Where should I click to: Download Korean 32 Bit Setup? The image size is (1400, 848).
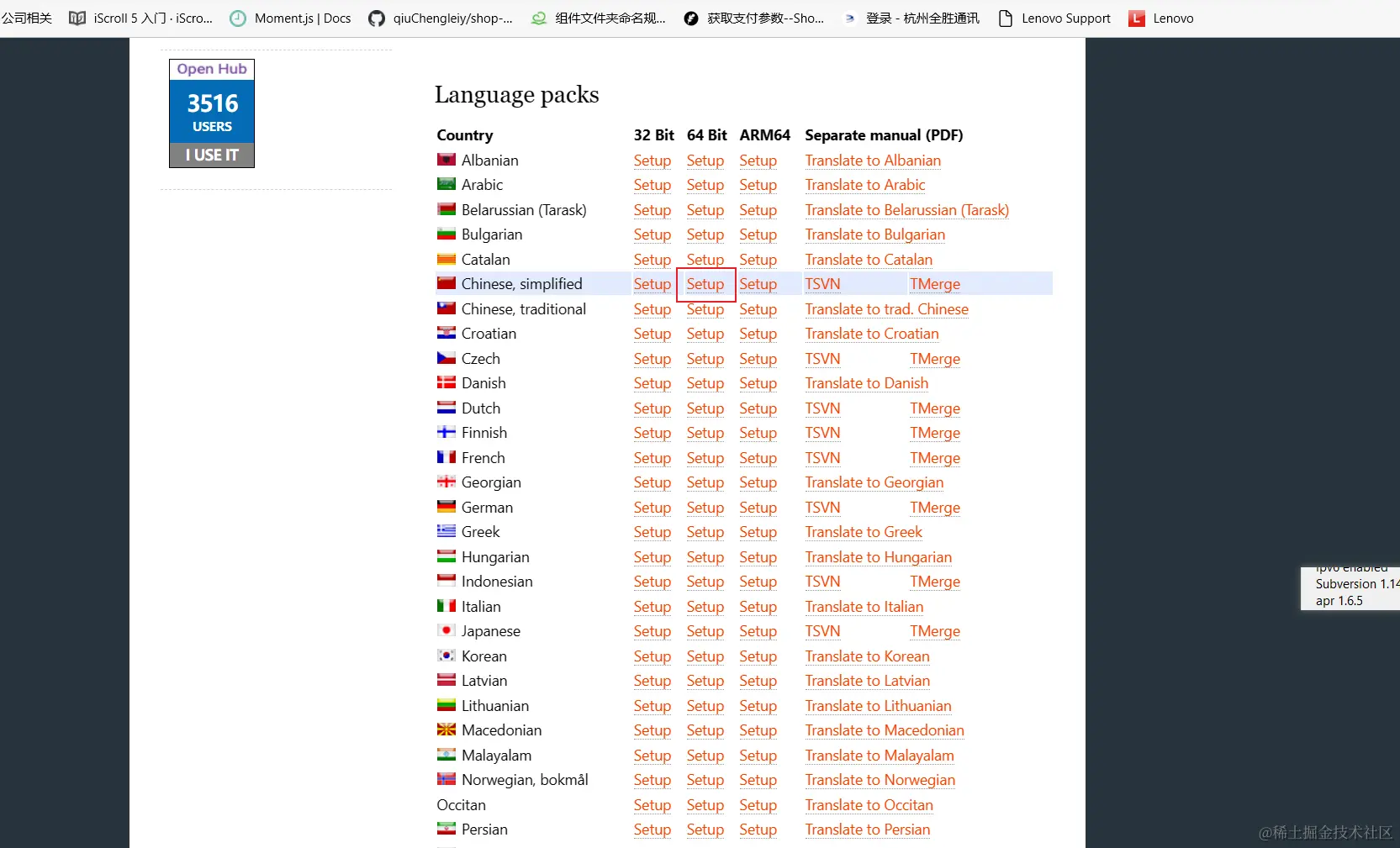point(652,656)
